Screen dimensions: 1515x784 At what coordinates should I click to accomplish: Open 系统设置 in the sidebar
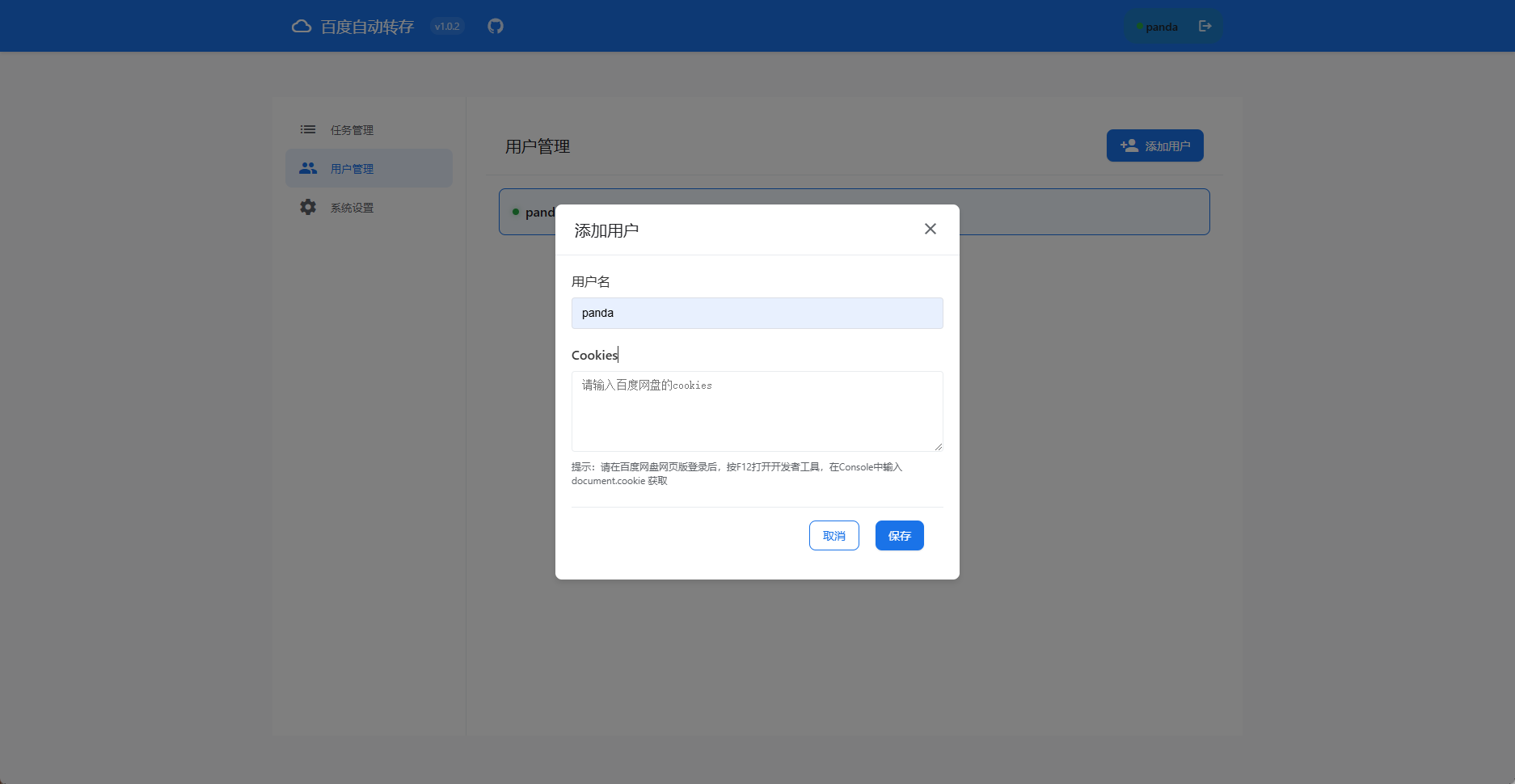369,207
